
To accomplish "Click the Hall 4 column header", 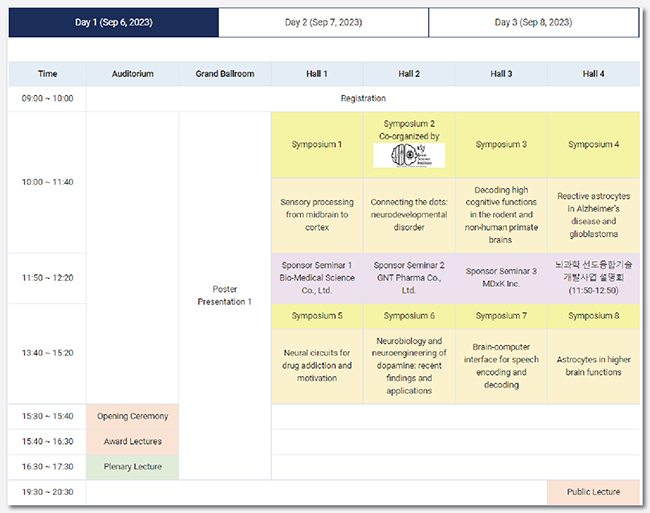I will pos(594,74).
